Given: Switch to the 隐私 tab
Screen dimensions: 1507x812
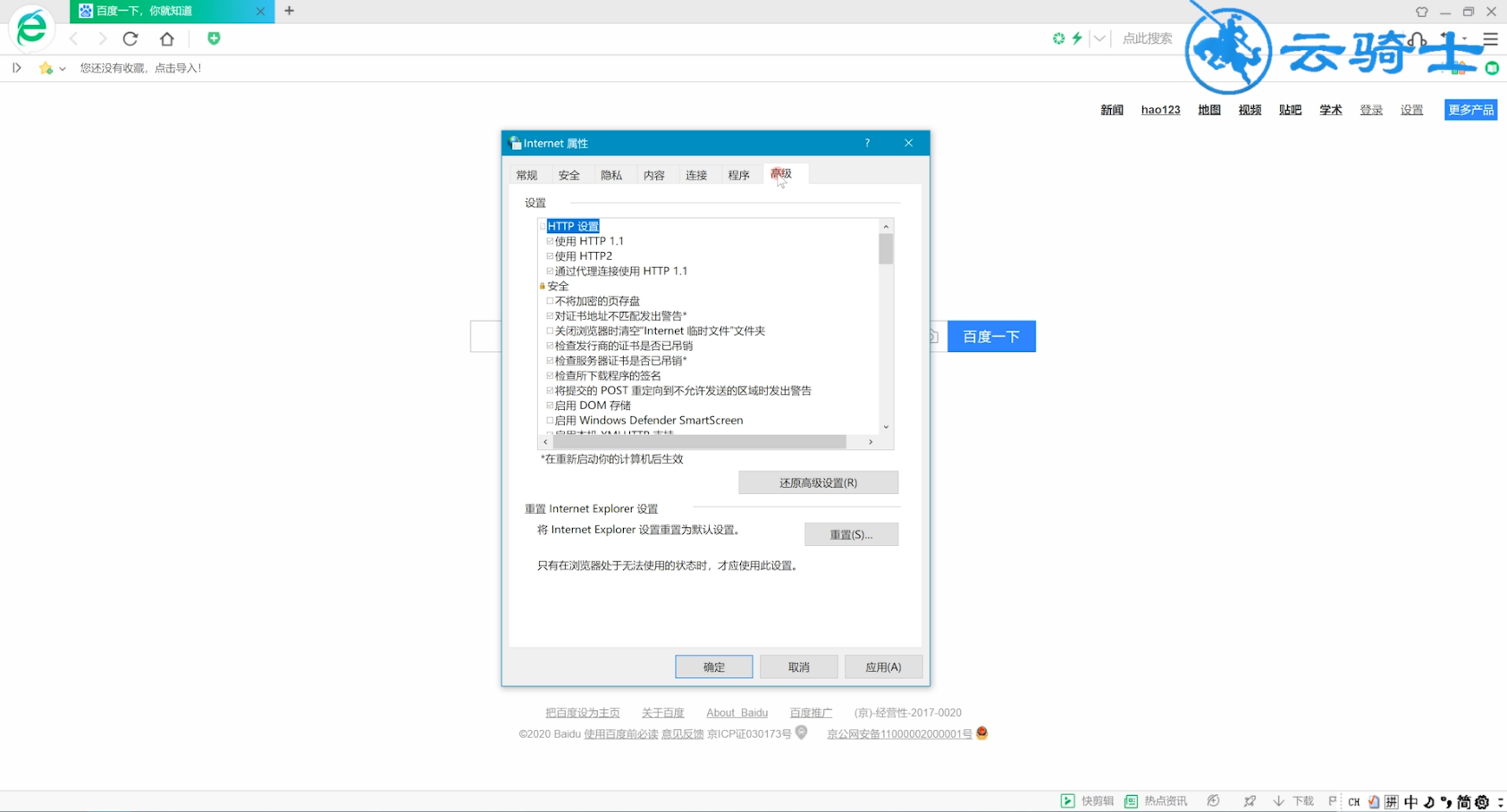Looking at the screenshot, I should click(611, 175).
